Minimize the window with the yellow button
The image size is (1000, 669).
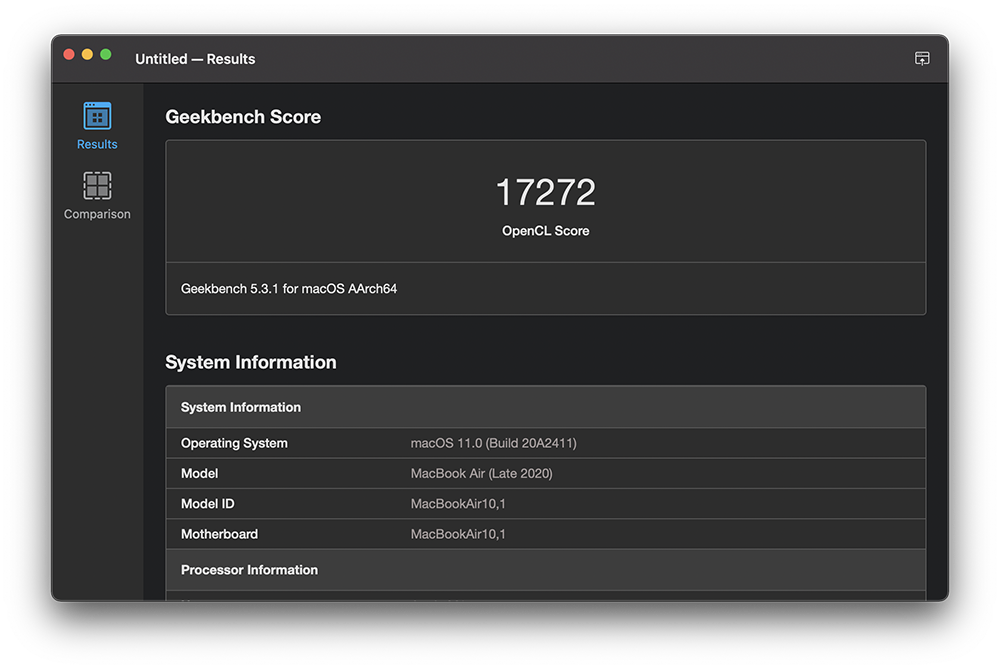pyautogui.click(x=87, y=55)
